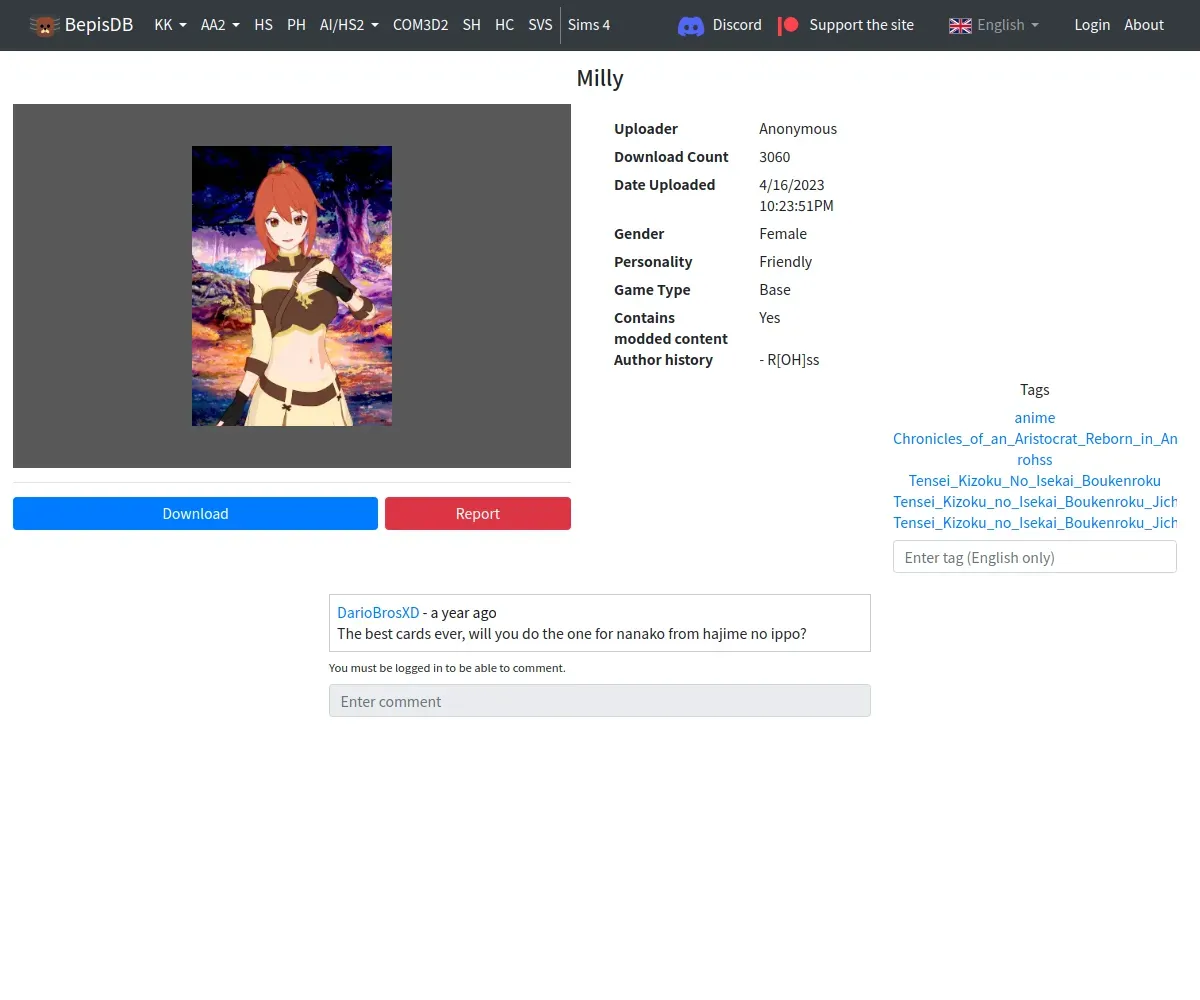Open the Sims 4 section
Viewport: 1200px width, 1000px height.
pos(589,25)
